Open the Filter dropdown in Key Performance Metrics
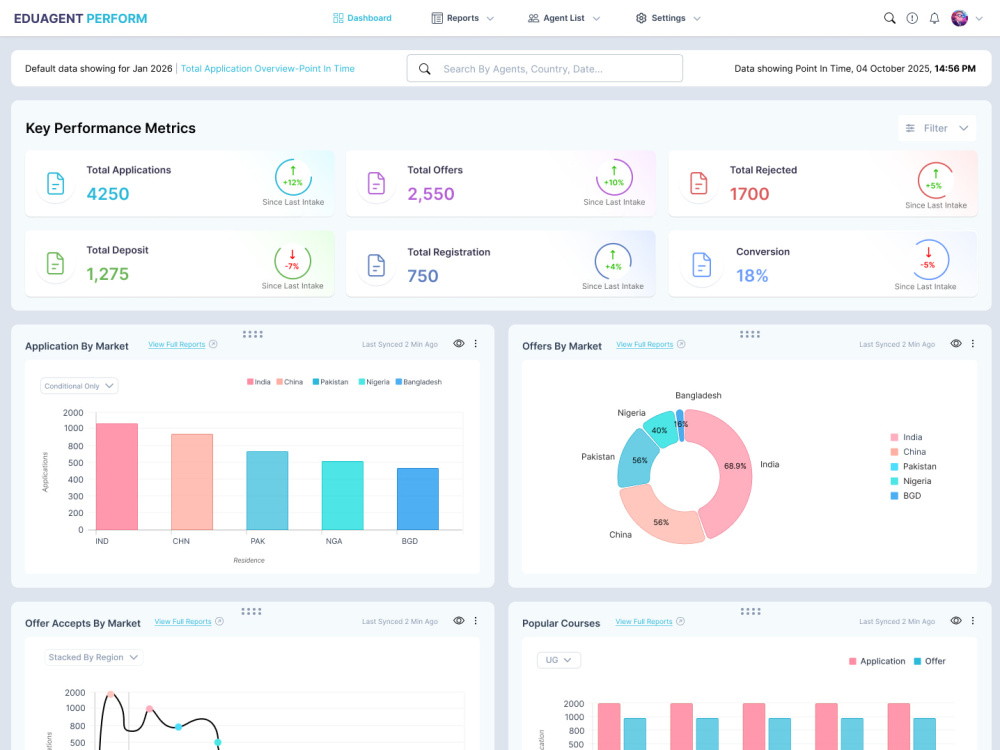 pos(937,128)
